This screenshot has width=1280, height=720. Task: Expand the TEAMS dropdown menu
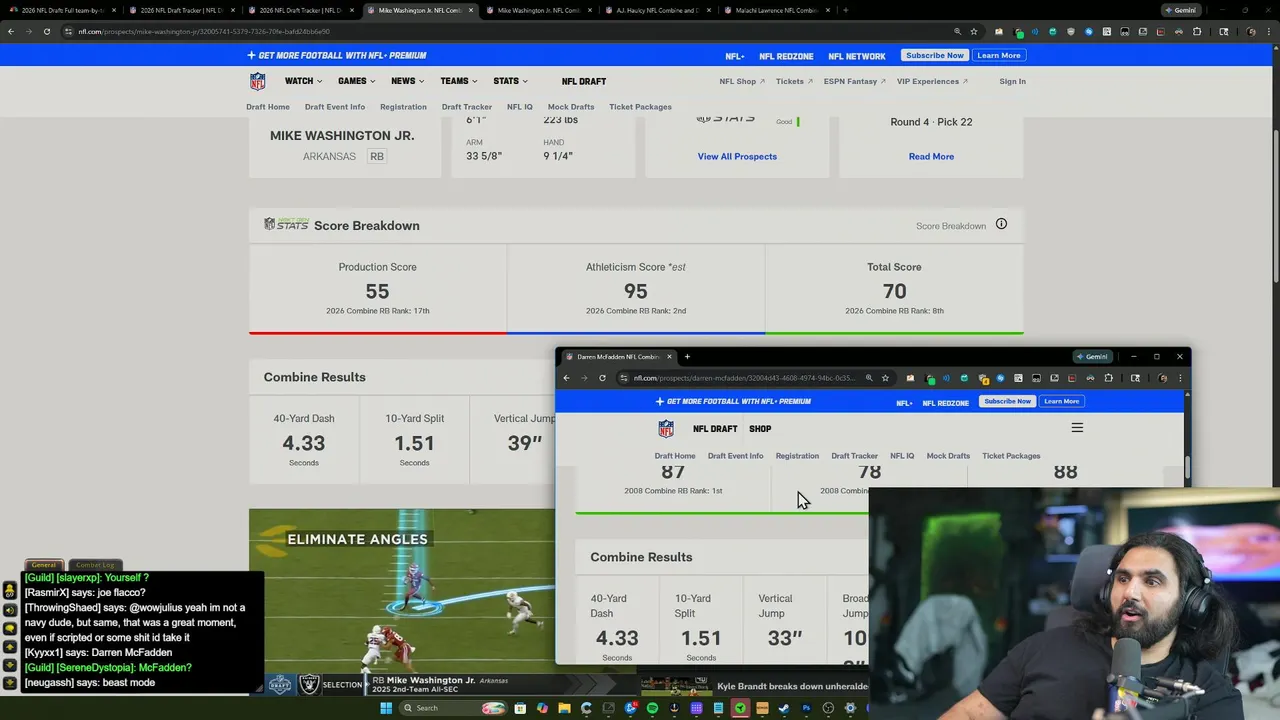[x=458, y=81]
